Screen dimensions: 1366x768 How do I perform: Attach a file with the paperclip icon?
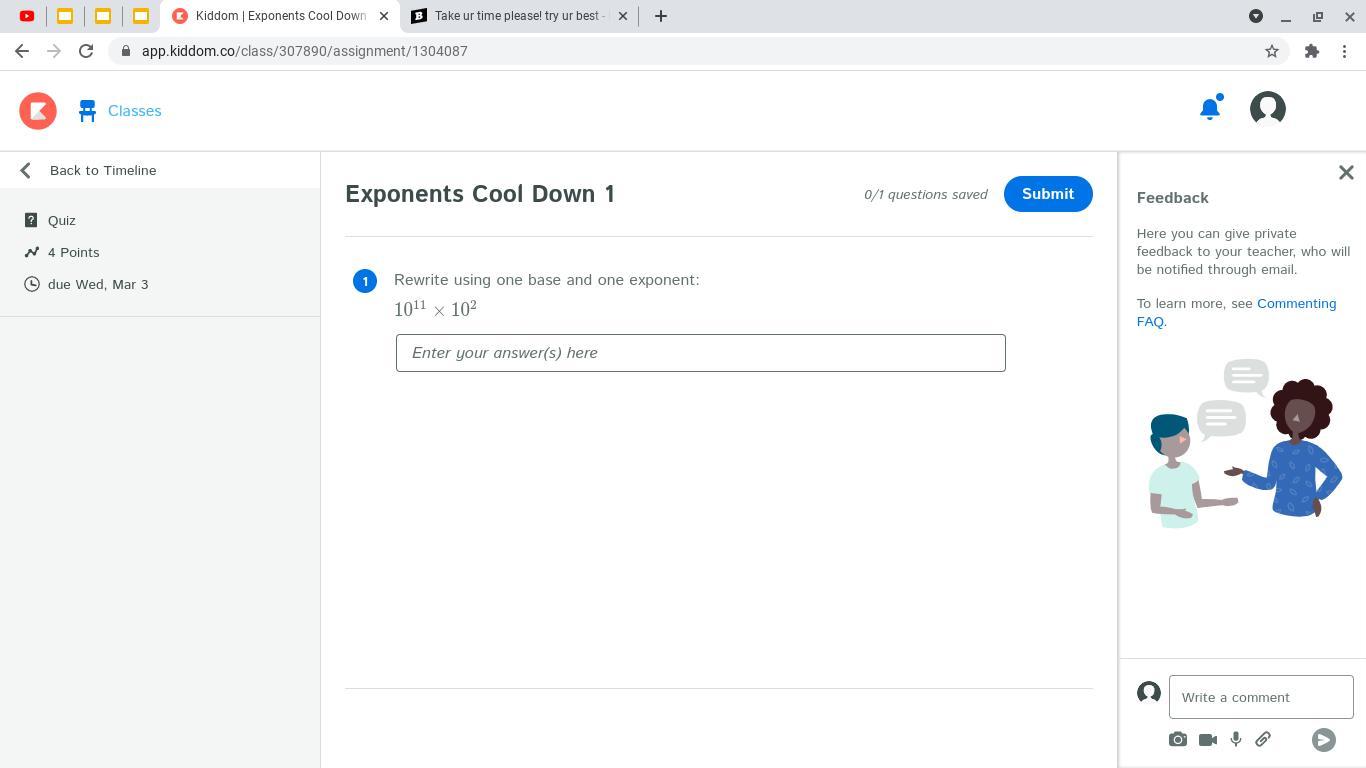tap(1263, 739)
